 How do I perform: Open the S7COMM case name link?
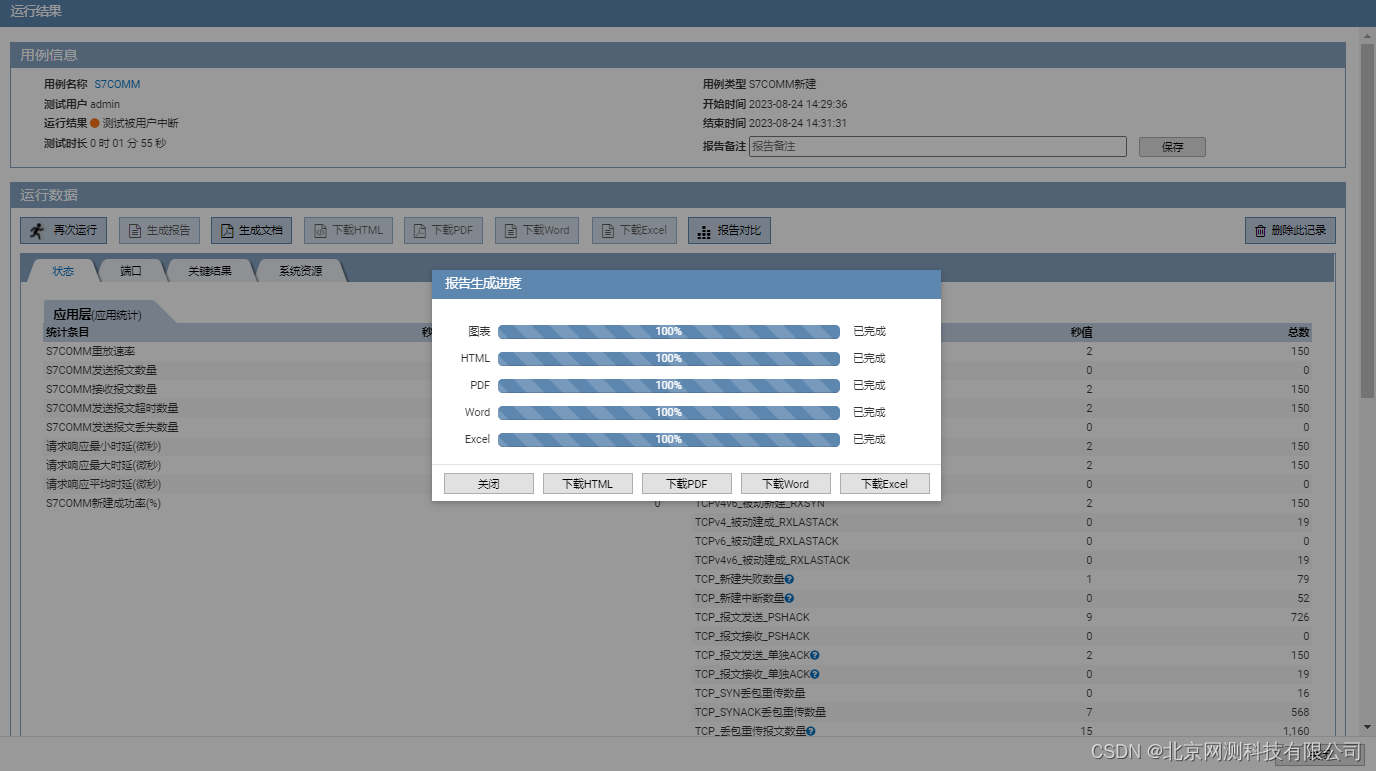click(x=117, y=84)
